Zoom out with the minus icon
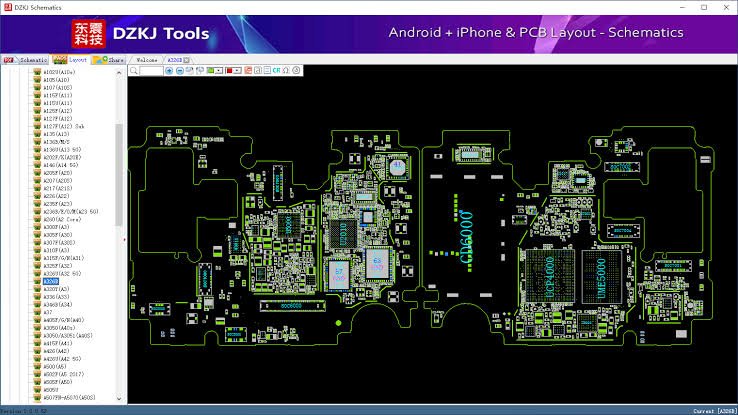This screenshot has width=738, height=415. tap(179, 71)
